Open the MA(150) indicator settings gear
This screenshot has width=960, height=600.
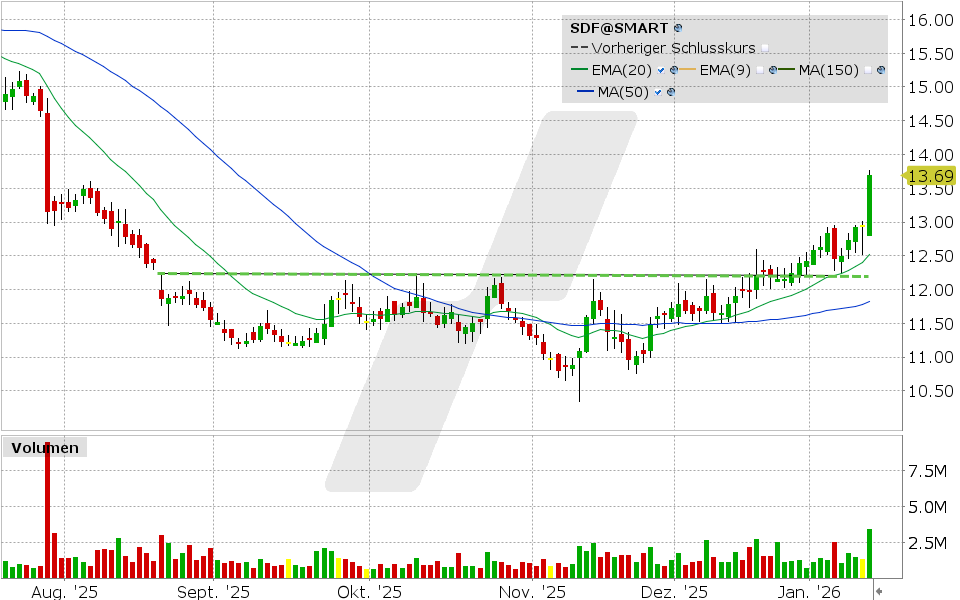click(x=880, y=70)
